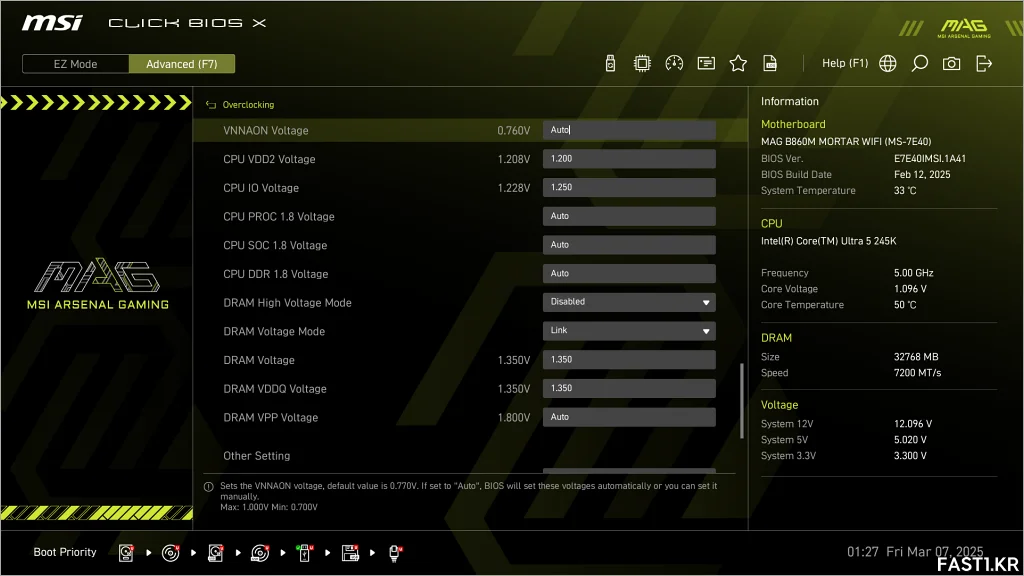This screenshot has width=1024, height=576.
Task: Click the MSI logo
Action: click(x=52, y=23)
